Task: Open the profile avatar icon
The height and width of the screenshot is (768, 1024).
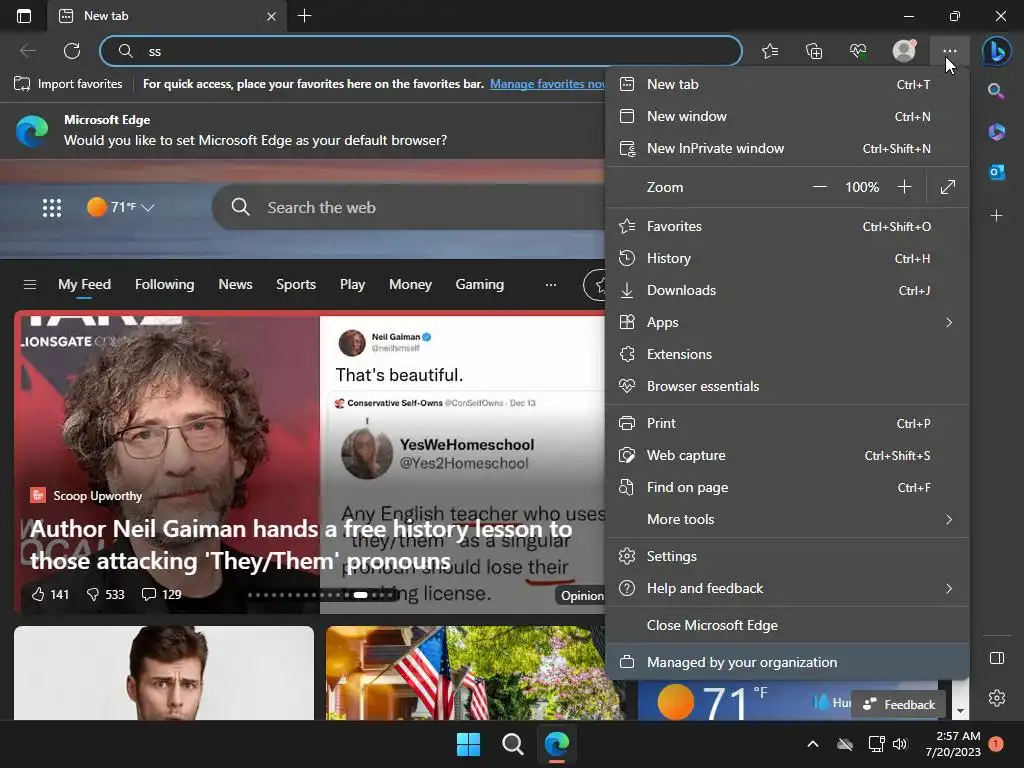Action: pos(904,51)
